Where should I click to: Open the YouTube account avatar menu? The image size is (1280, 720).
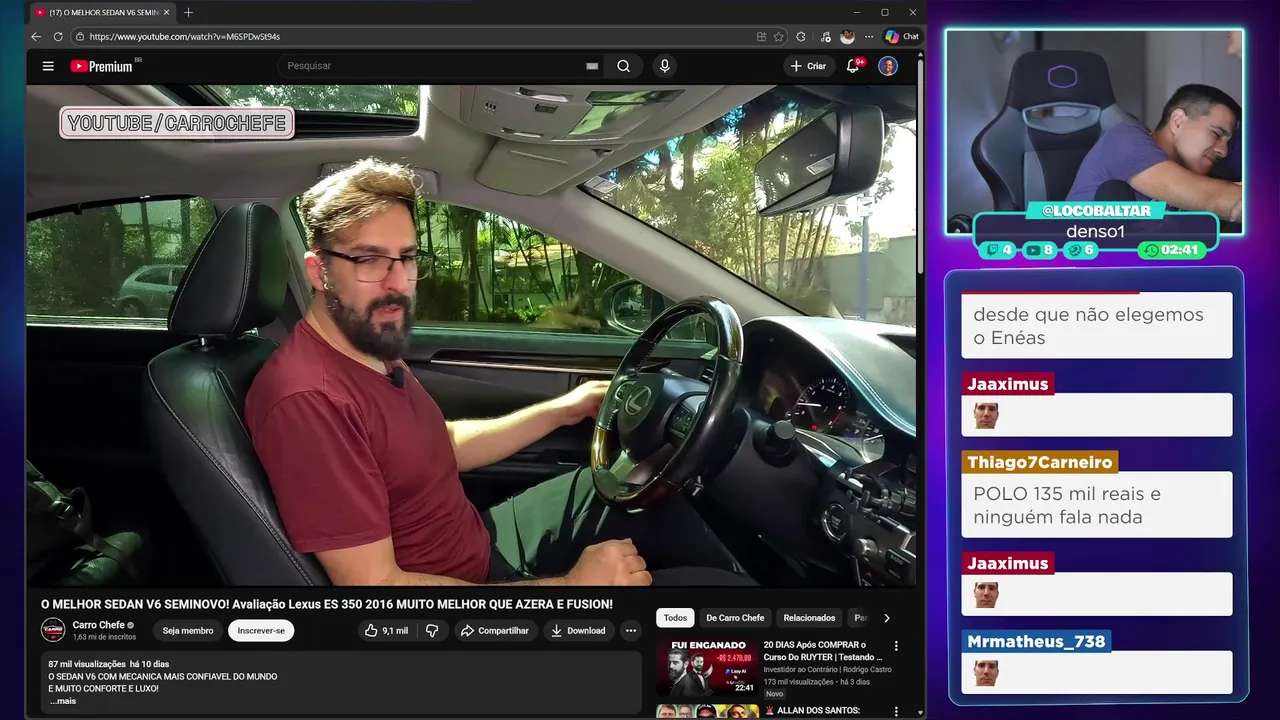coord(888,66)
